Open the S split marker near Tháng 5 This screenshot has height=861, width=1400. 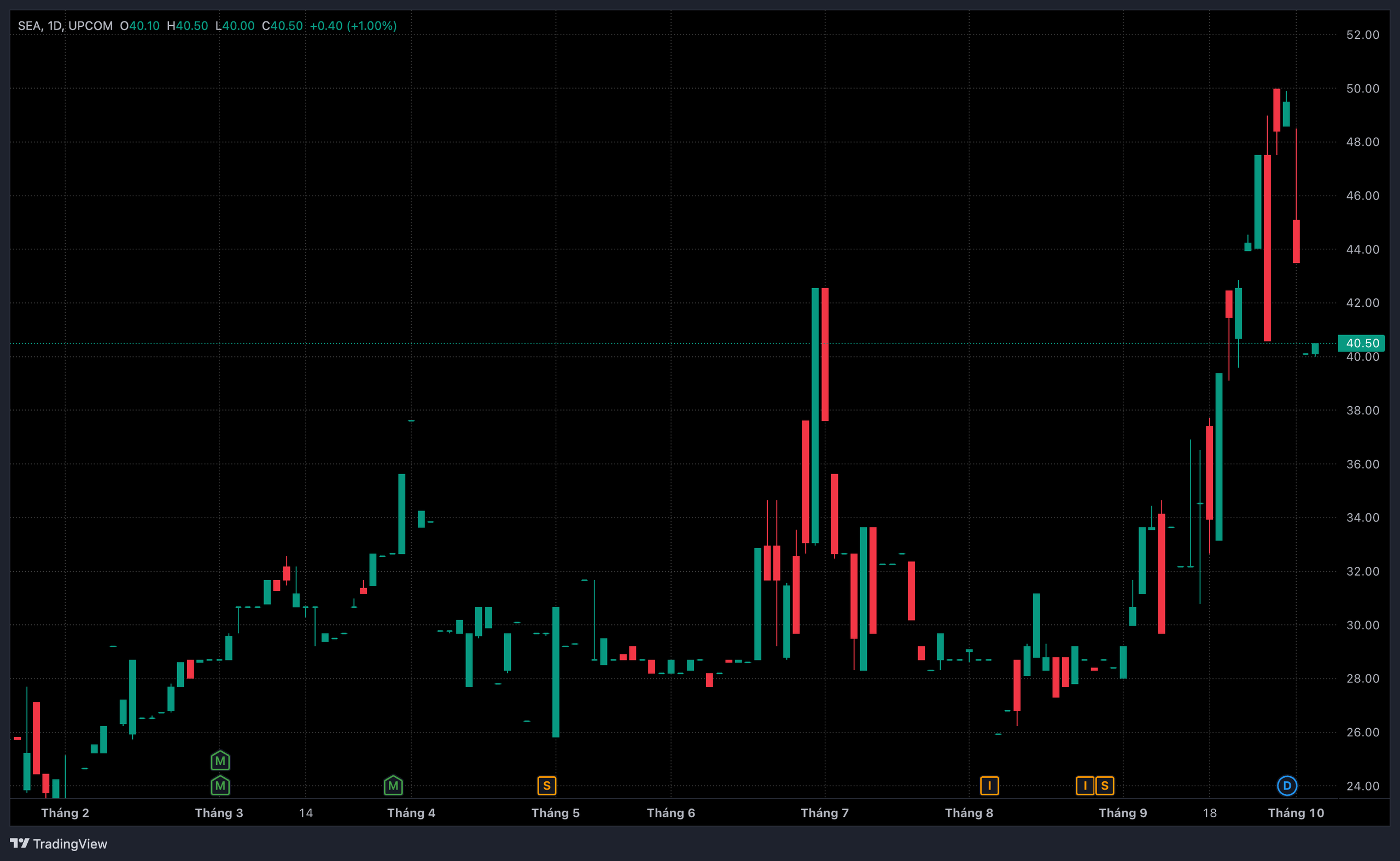(x=546, y=786)
